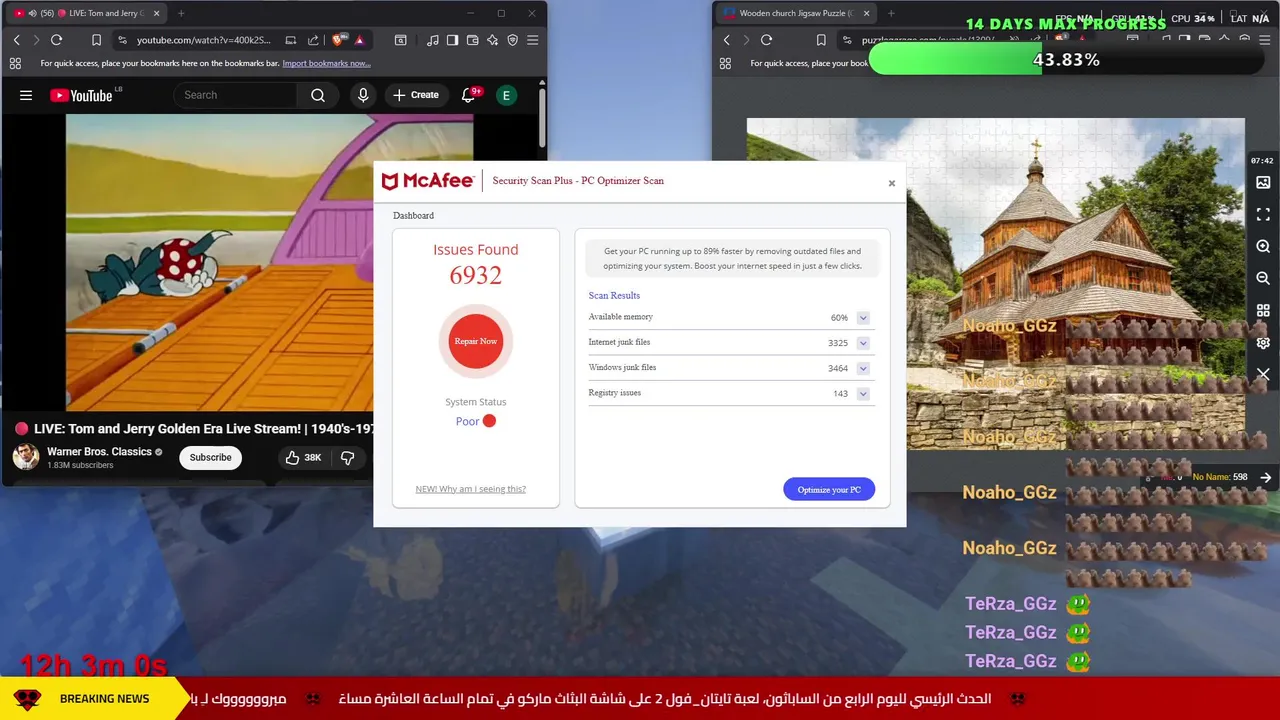Open Brave VPN shield icon
Screen dimensions: 1280x720
(x=513, y=40)
